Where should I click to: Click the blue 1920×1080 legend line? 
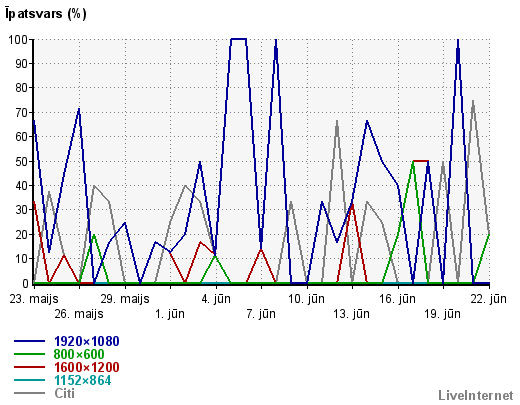click(29, 341)
